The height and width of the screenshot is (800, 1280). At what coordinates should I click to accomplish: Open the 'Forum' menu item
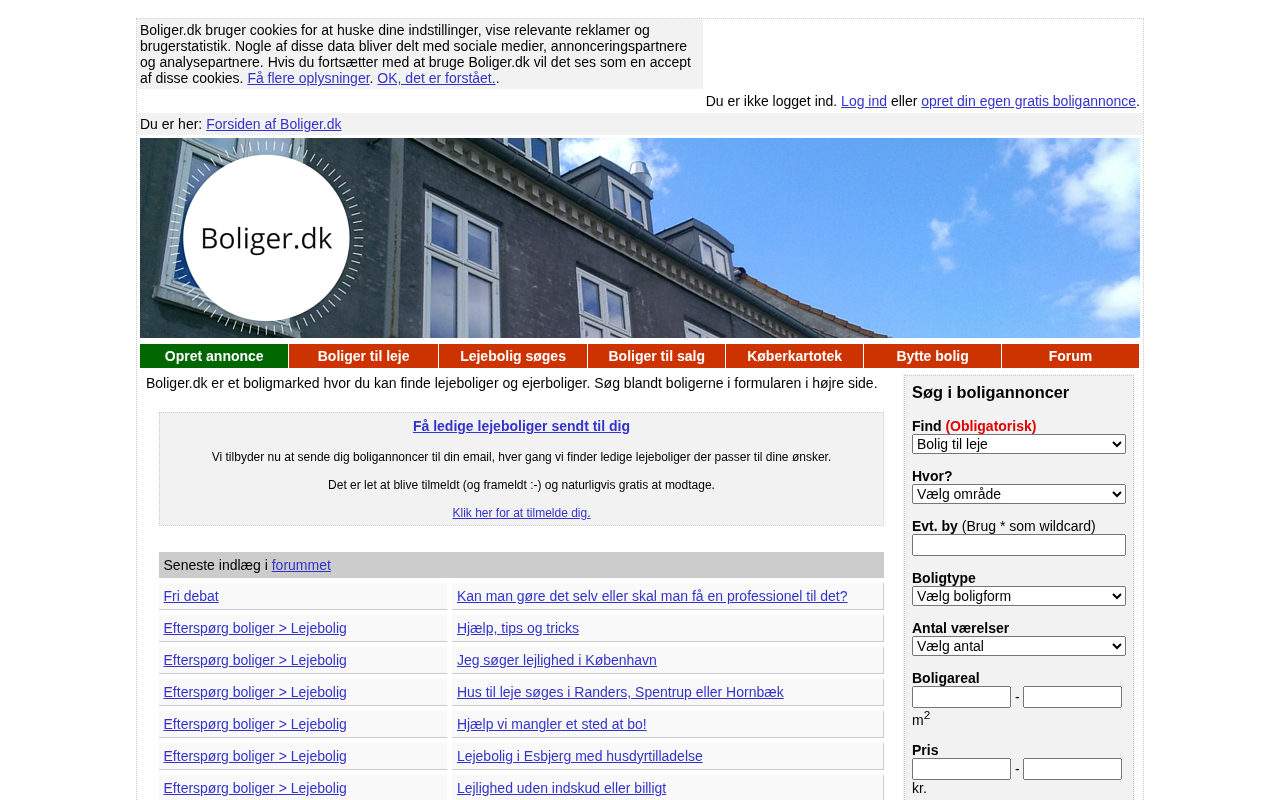[x=1070, y=356]
